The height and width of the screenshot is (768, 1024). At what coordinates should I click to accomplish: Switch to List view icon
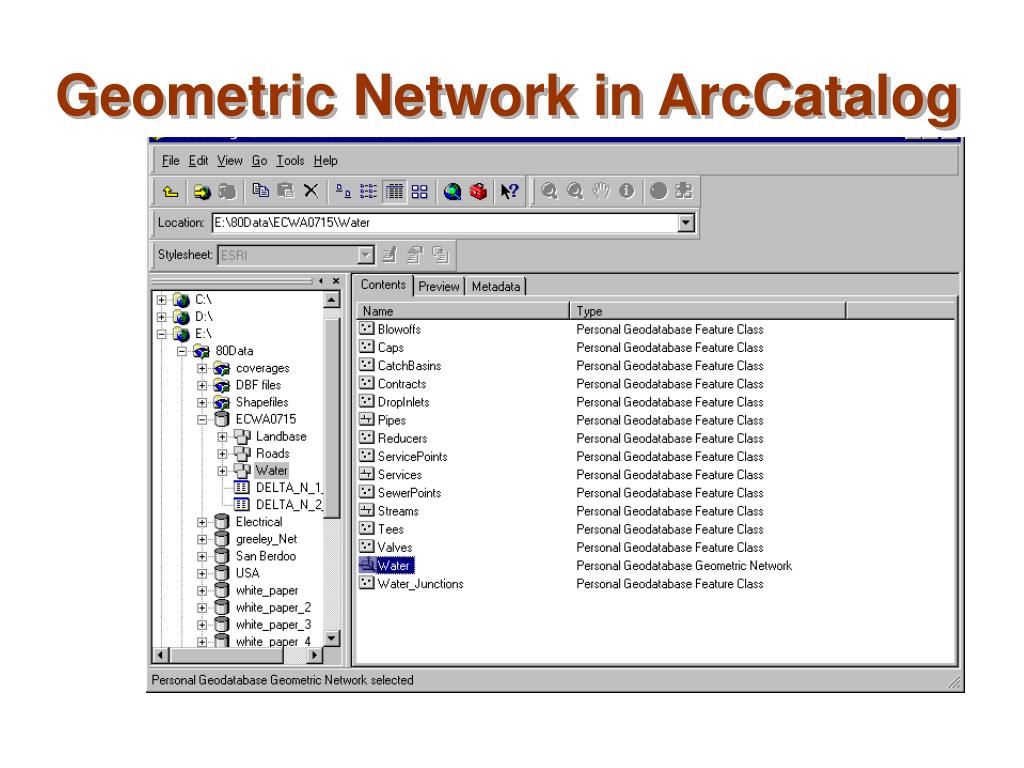pyautogui.click(x=368, y=191)
